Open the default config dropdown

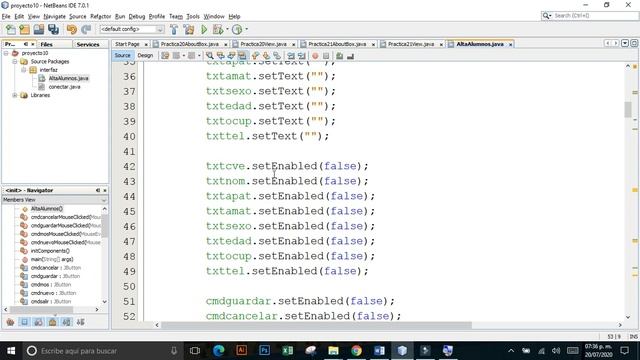(x=160, y=29)
